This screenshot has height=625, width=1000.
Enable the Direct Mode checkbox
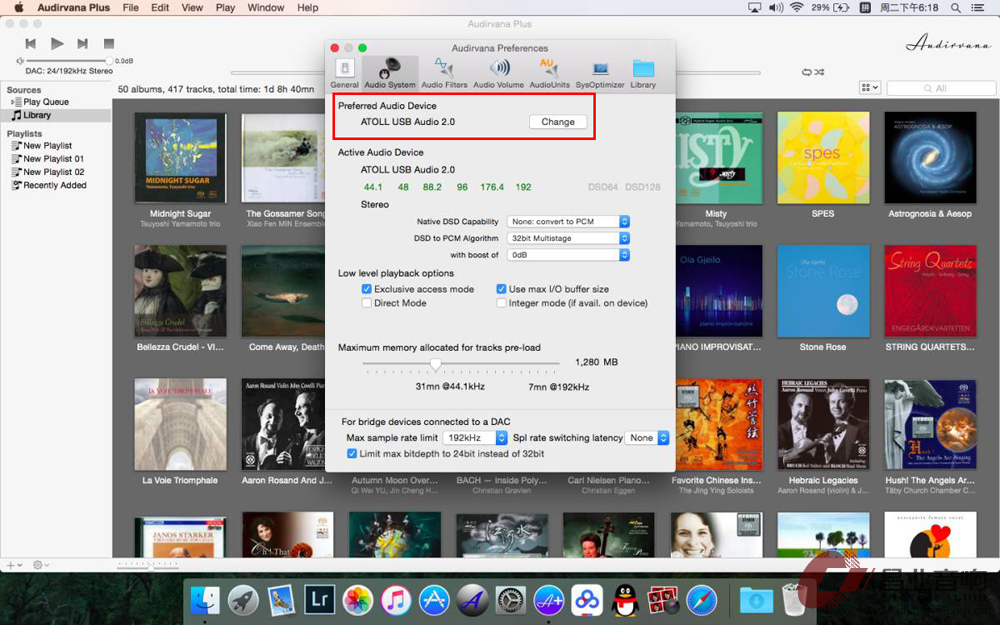click(x=367, y=303)
